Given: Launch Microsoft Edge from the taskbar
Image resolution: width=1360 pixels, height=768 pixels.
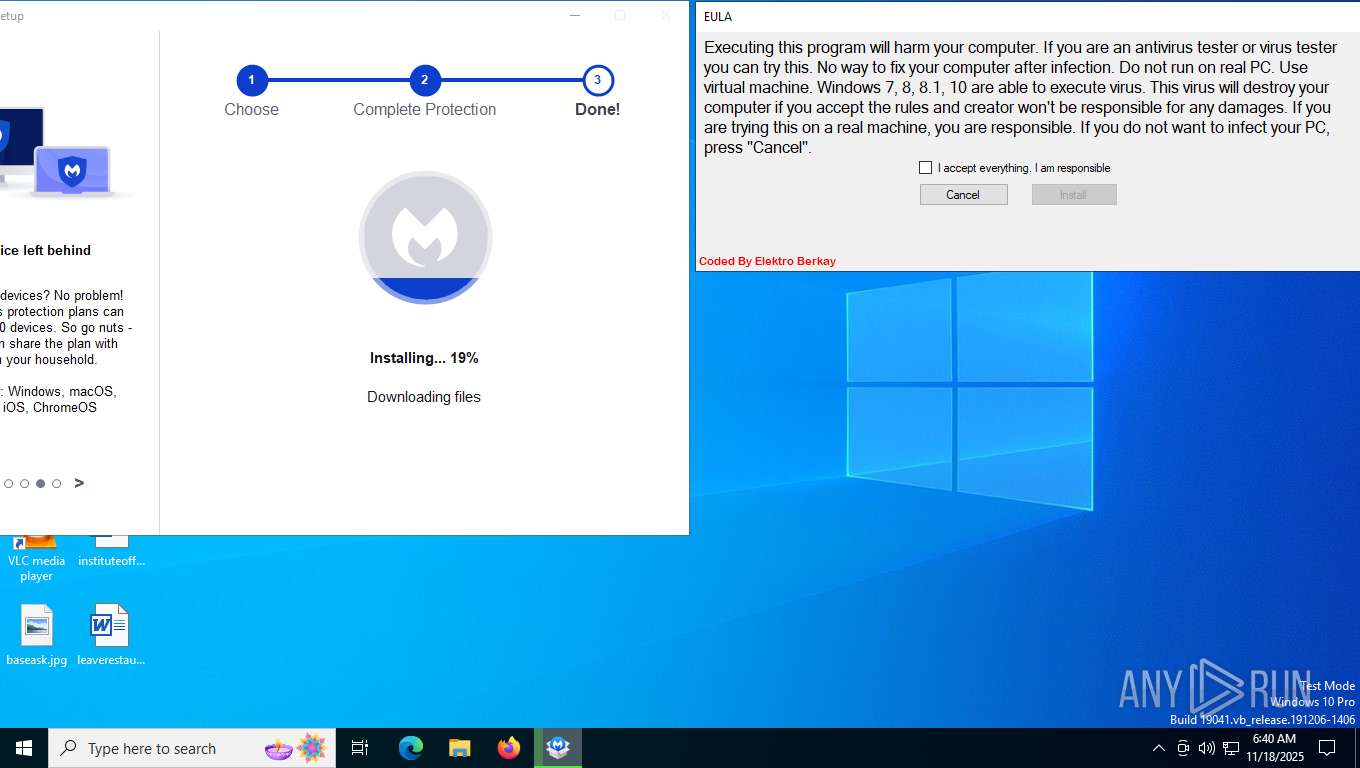Looking at the screenshot, I should click(x=411, y=748).
